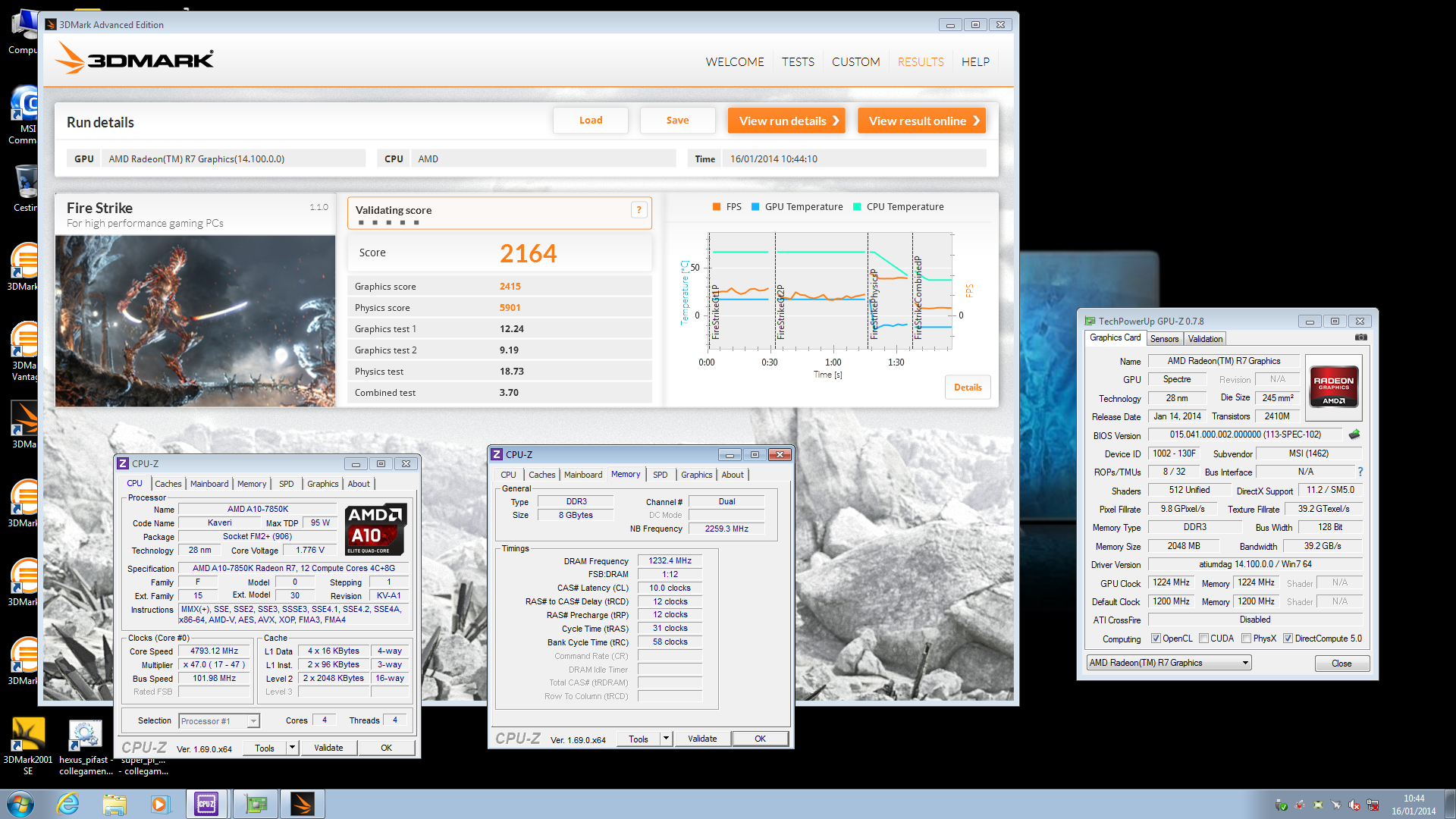
Task: Click View run details button
Action: click(x=786, y=121)
